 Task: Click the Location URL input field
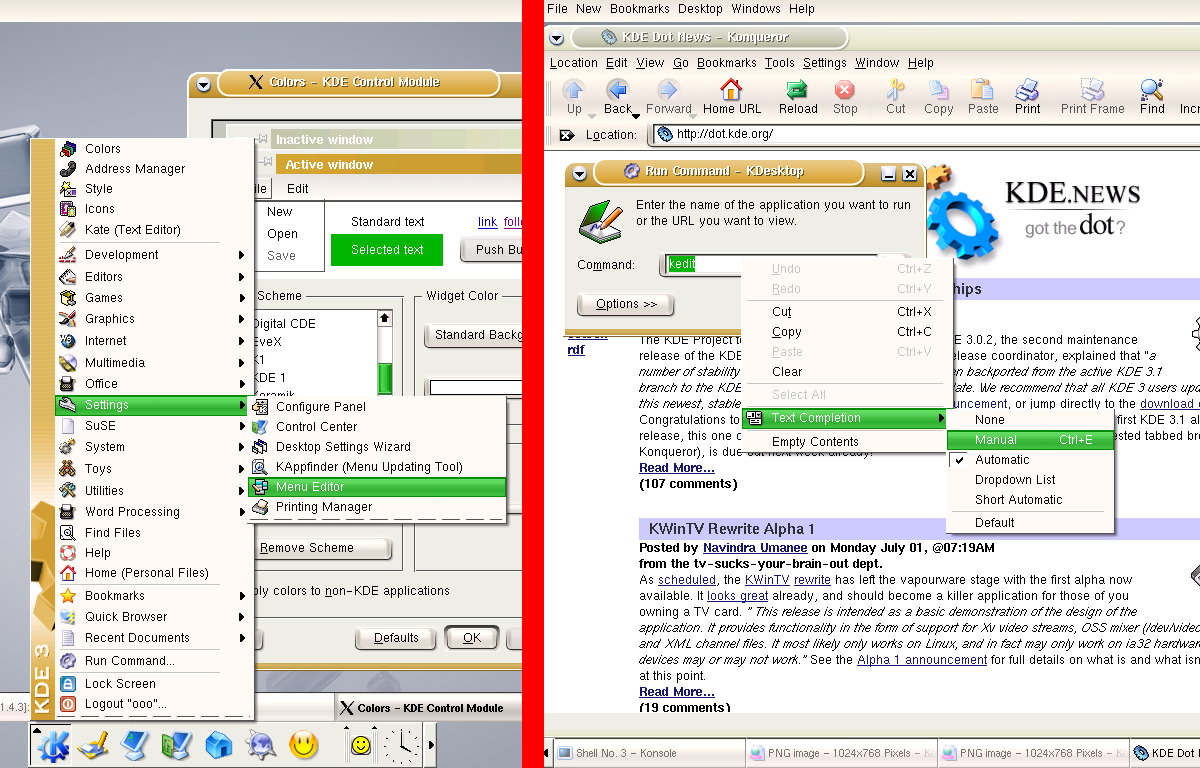point(925,134)
